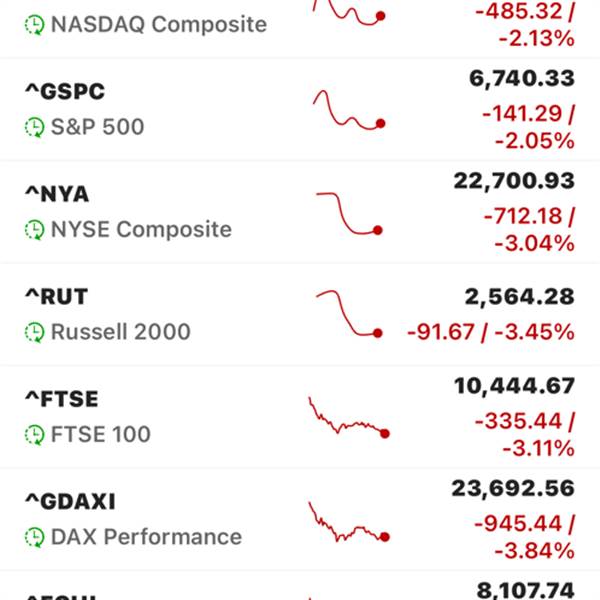The width and height of the screenshot is (600, 600).
Task: Click the Russell 2000 change -91.67 / -3.45%
Action: [490, 332]
